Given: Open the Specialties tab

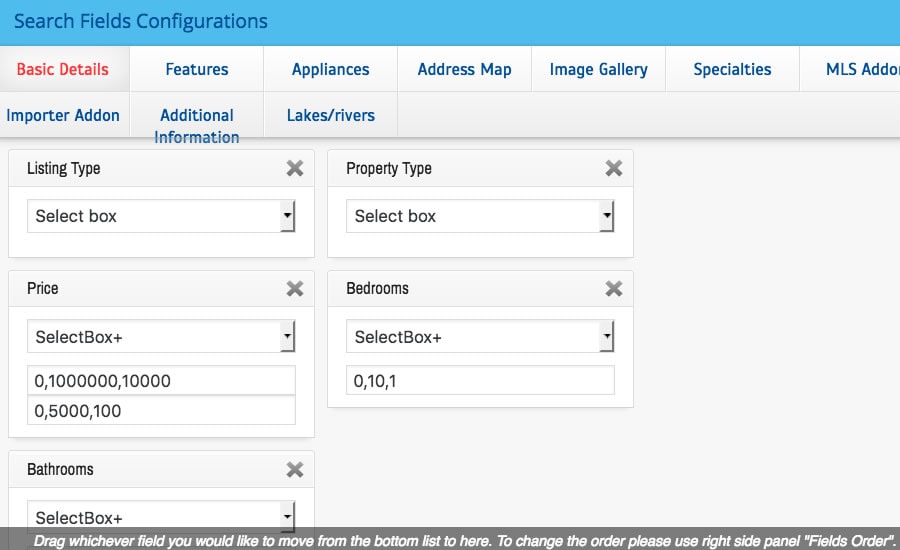Looking at the screenshot, I should pos(732,69).
